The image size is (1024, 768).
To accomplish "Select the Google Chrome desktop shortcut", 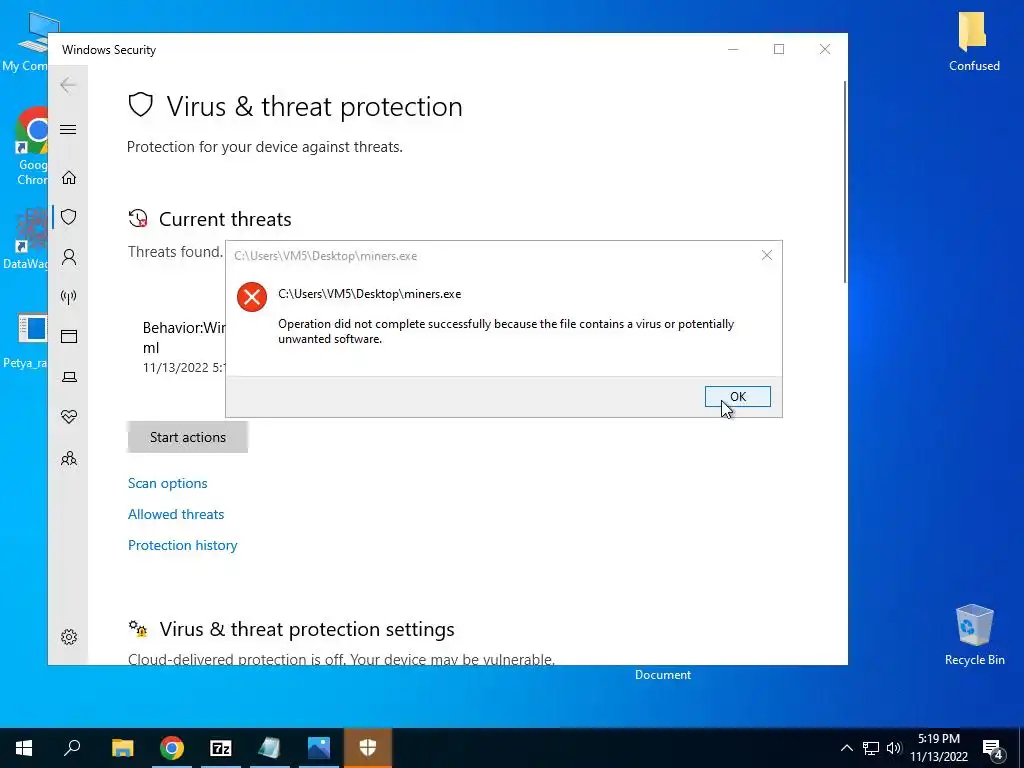I will 30,147.
